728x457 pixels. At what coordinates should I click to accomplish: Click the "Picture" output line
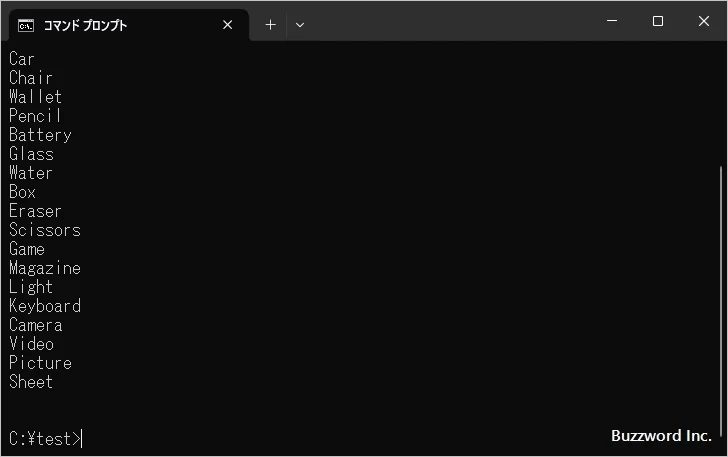click(41, 363)
